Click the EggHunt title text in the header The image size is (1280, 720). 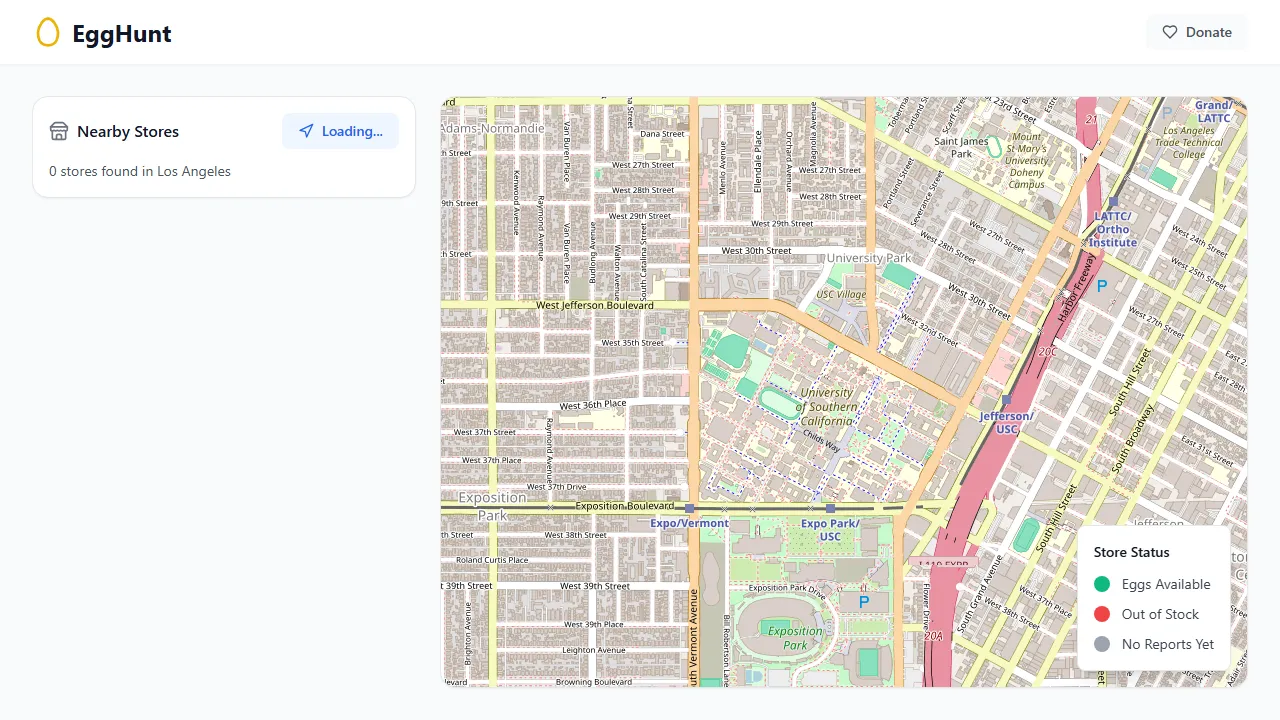pyautogui.click(x=121, y=32)
